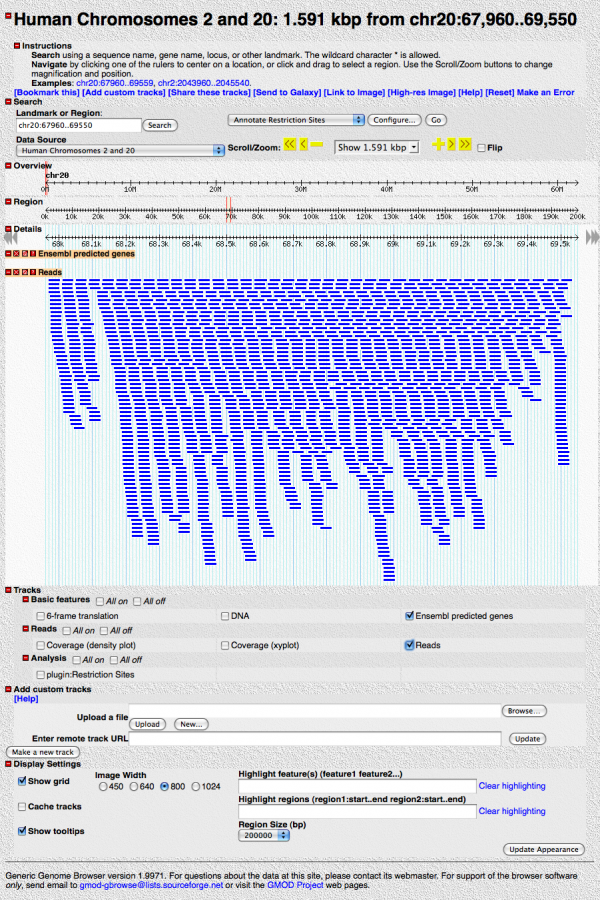This screenshot has width=600, height=900.
Task: Collapse the Reads track group in Tracks
Action: tap(26, 629)
